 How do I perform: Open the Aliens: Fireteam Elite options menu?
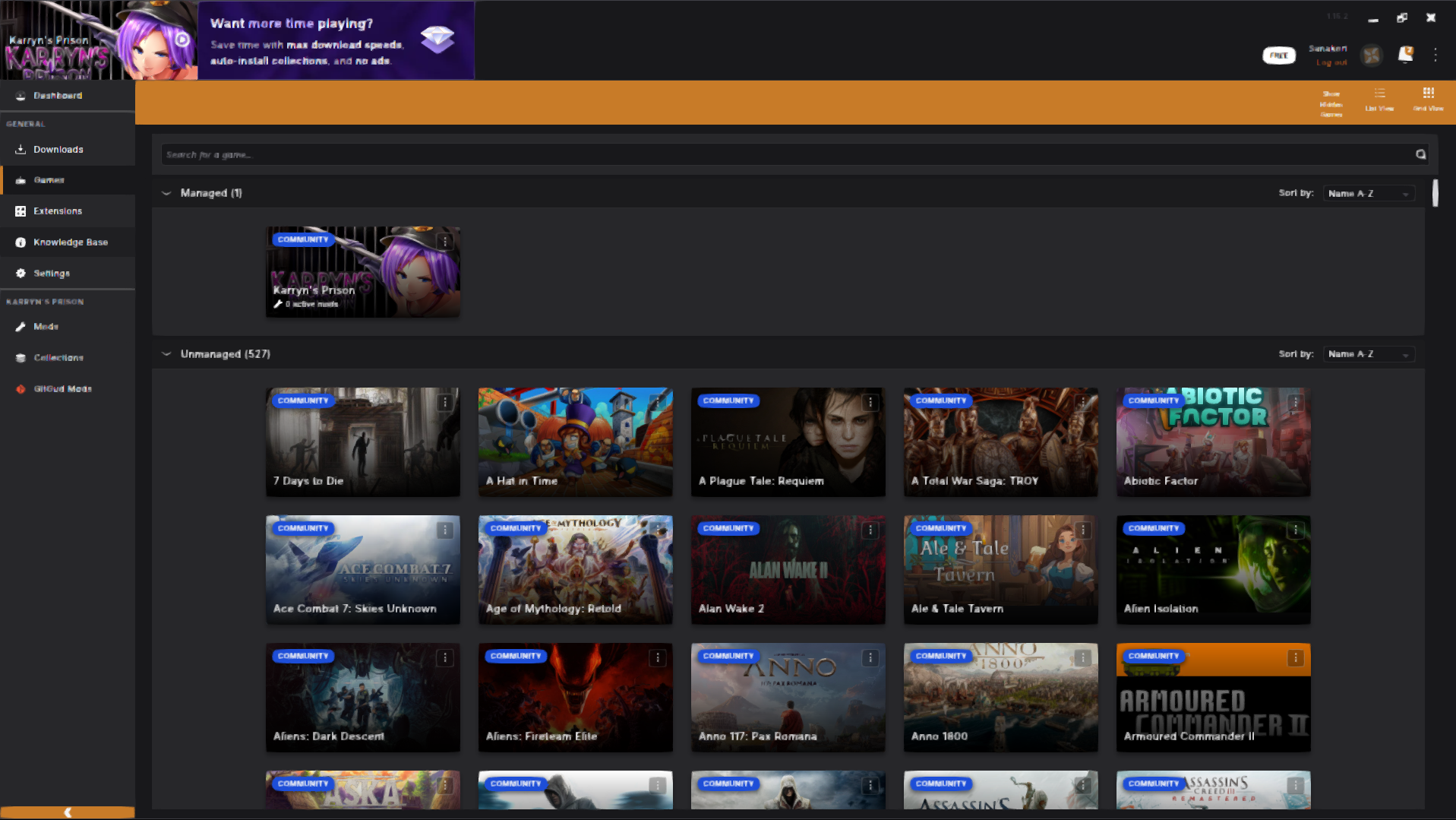658,658
